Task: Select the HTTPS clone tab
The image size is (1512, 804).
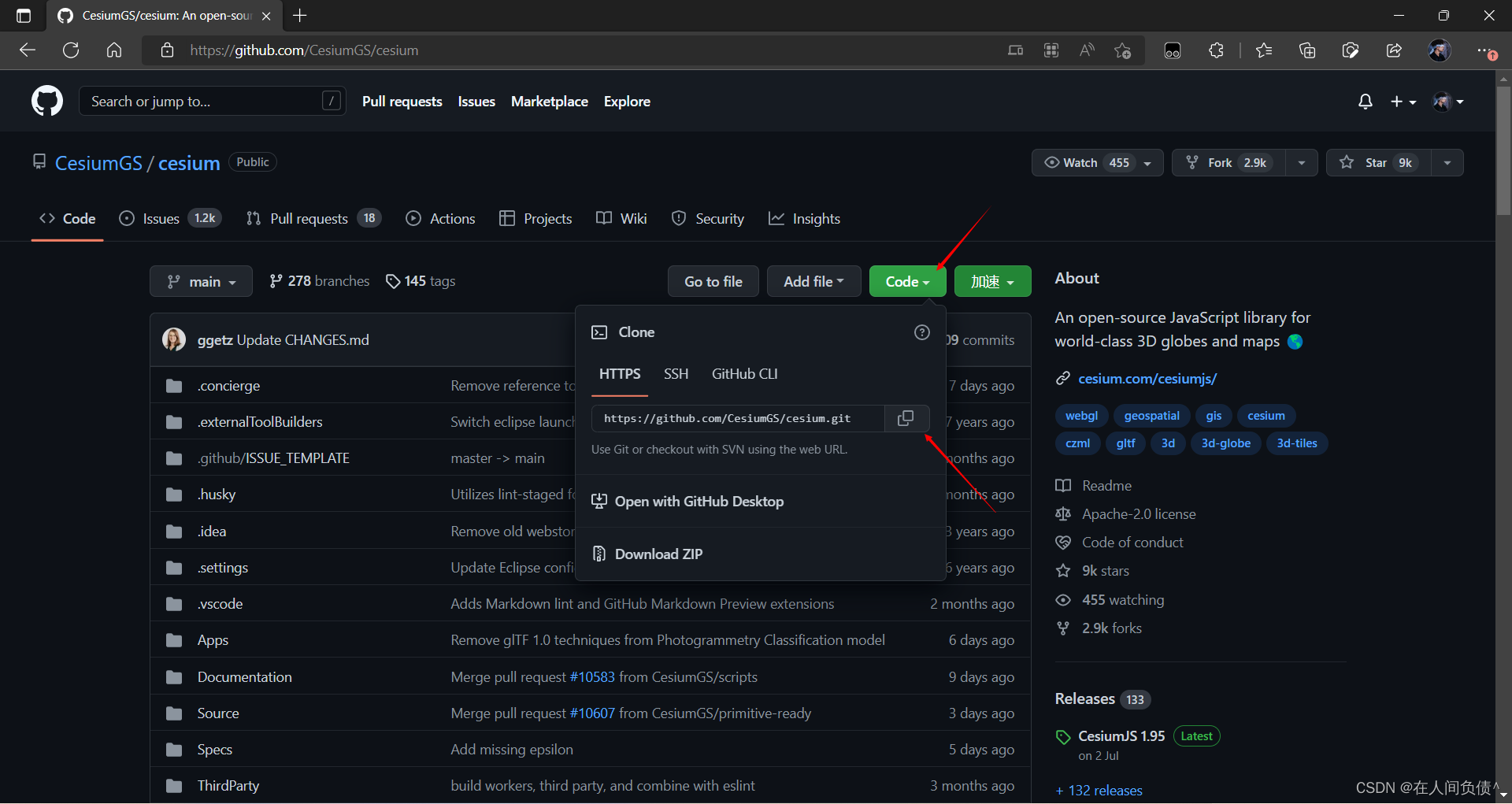Action: point(620,374)
